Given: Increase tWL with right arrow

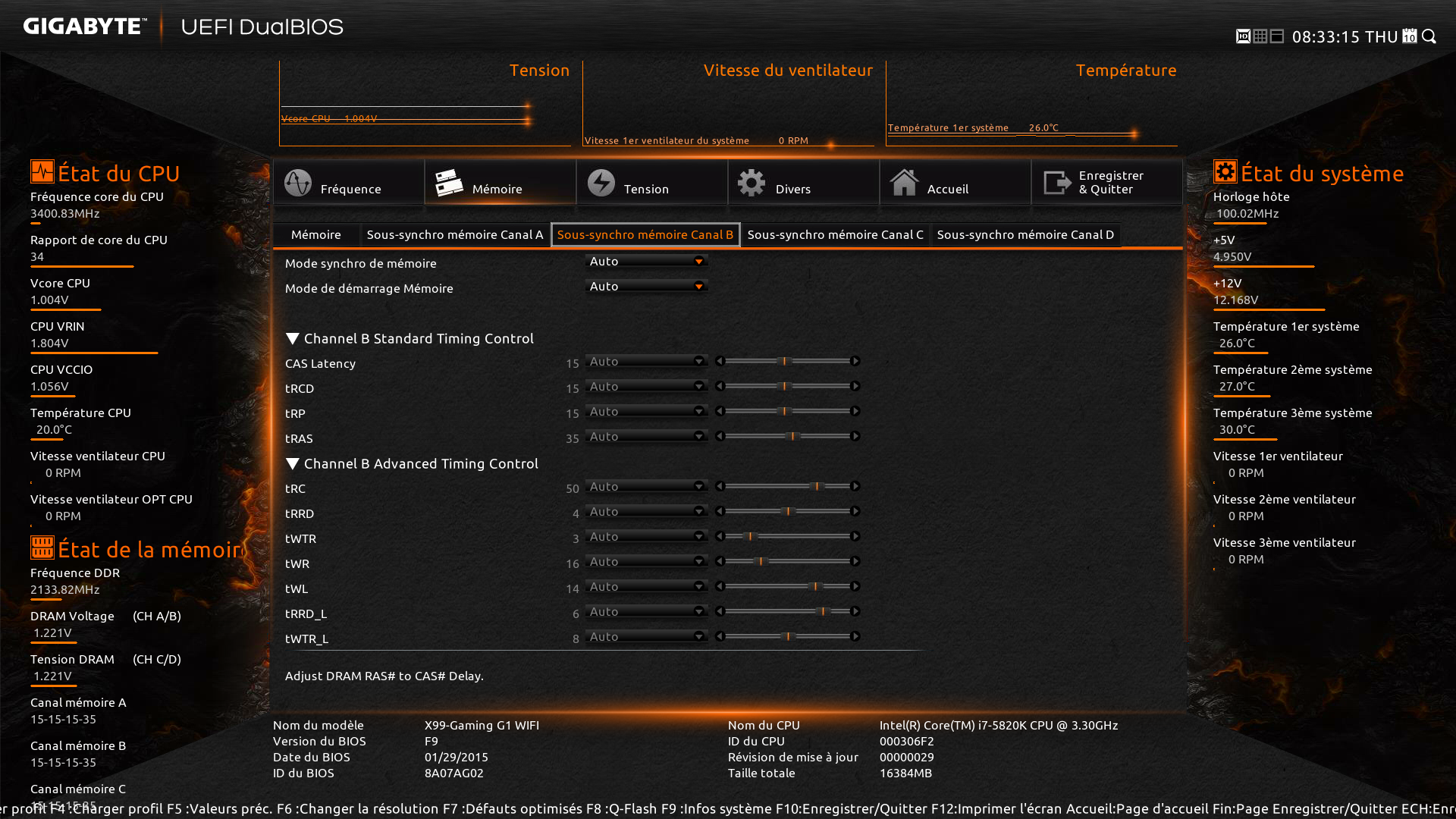Looking at the screenshot, I should click(x=855, y=586).
